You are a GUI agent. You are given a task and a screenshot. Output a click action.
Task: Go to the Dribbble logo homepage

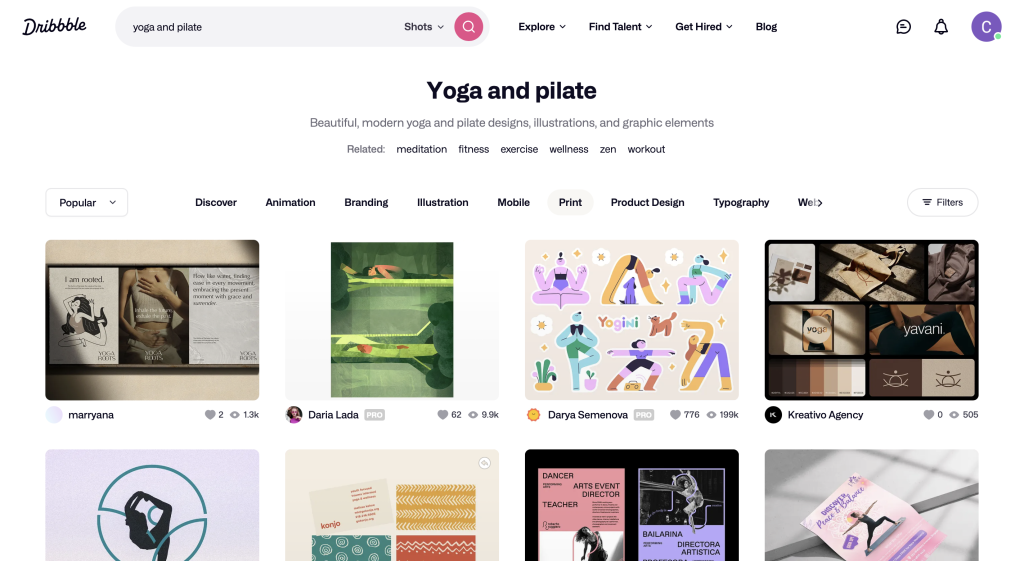tap(54, 26)
